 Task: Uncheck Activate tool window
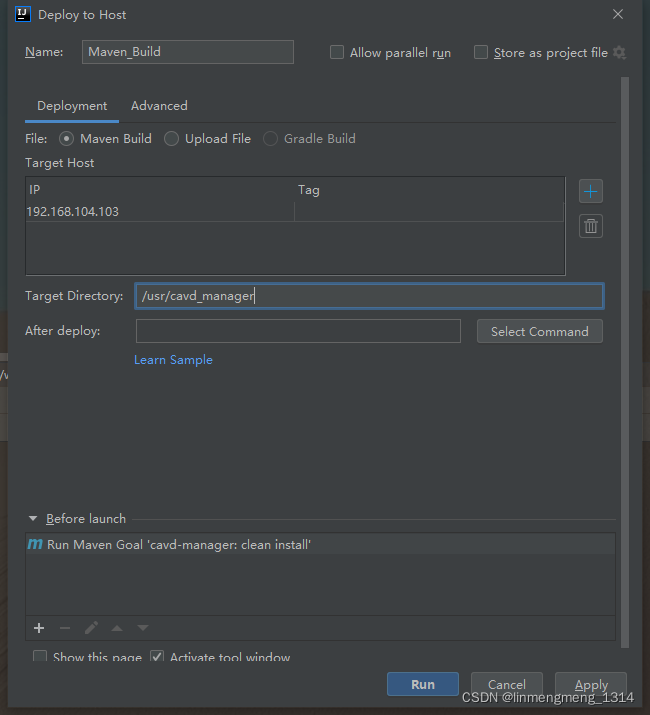[157, 657]
